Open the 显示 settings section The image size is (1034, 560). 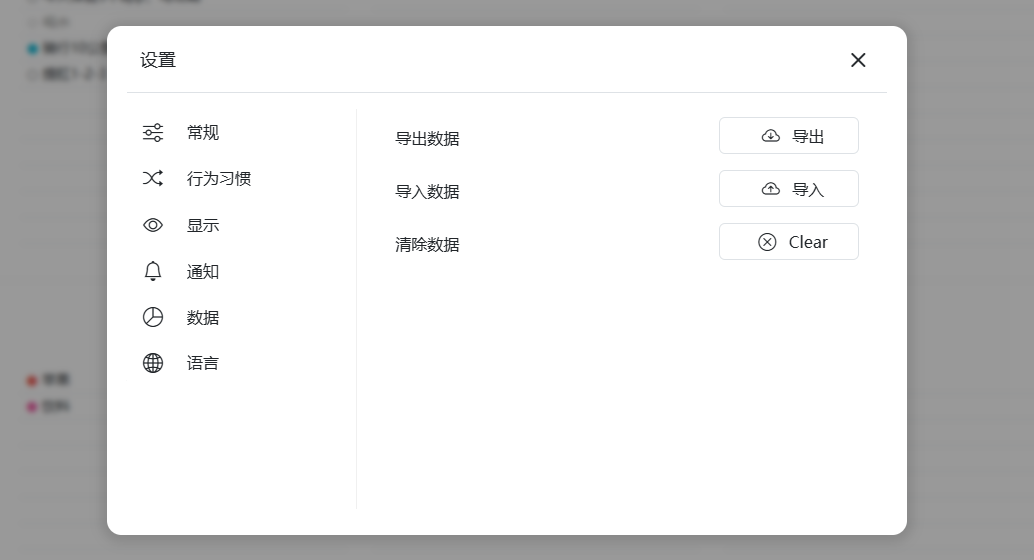(x=202, y=225)
